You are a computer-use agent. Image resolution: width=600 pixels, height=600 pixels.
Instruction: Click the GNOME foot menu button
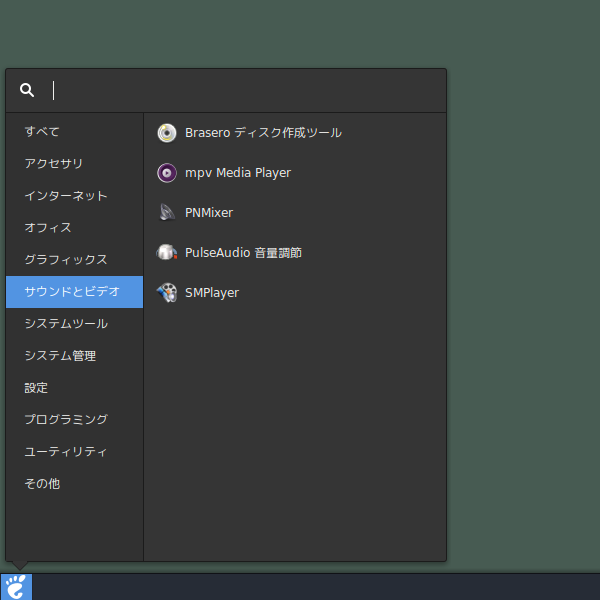coord(16,587)
